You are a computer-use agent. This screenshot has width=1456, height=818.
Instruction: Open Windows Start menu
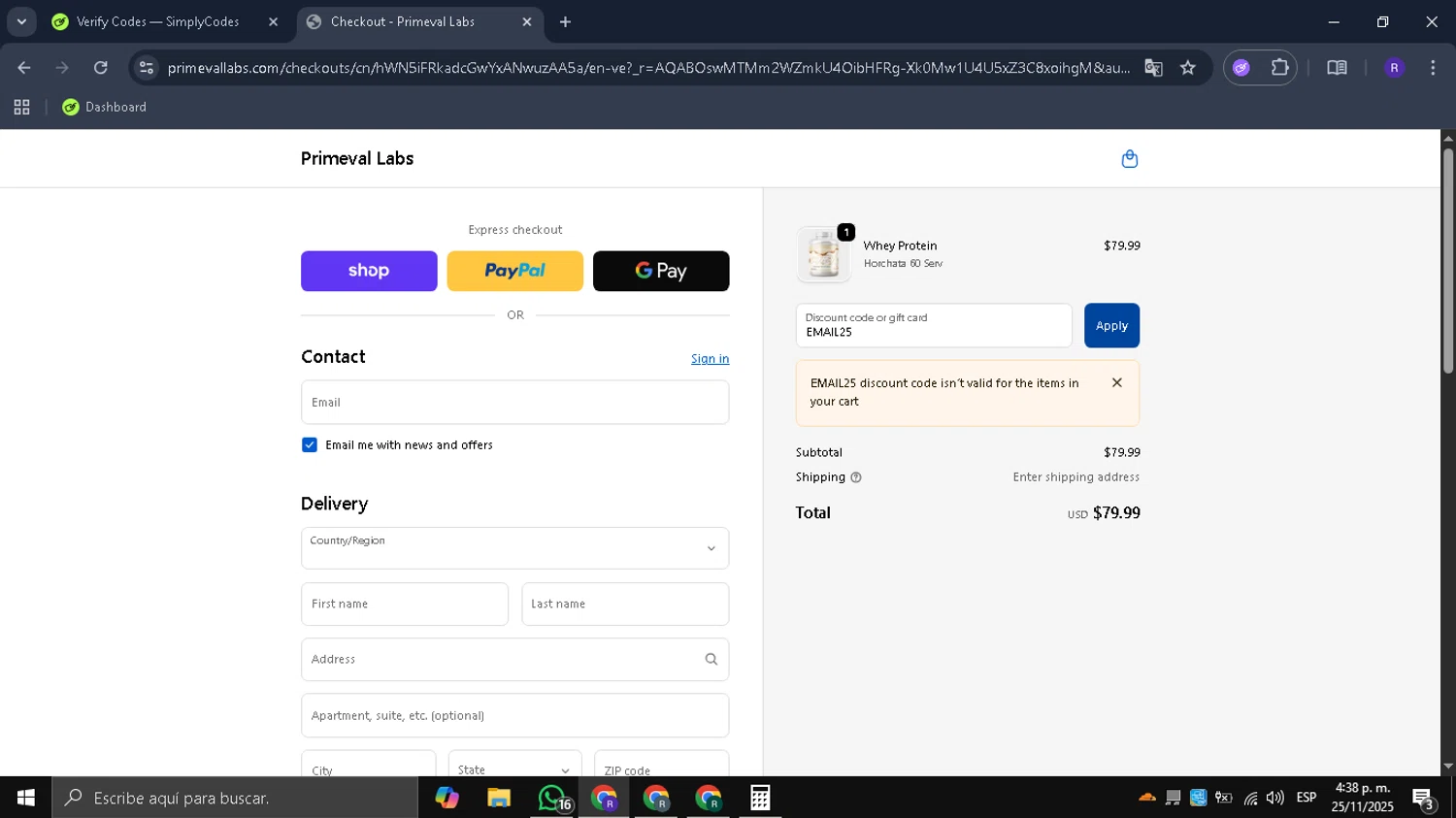tap(25, 798)
